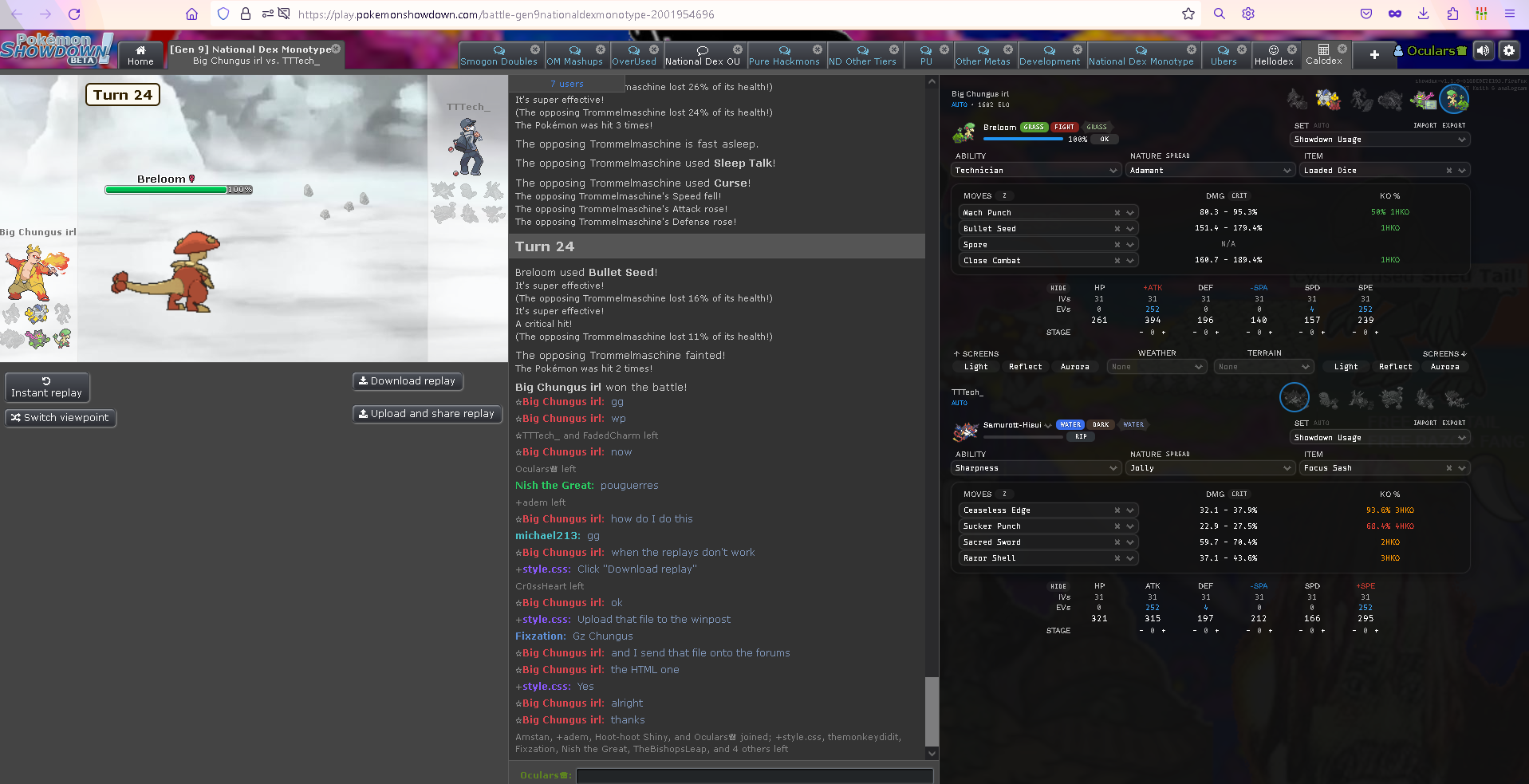1529x784 pixels.
Task: Open the Weather dropdown
Action: point(1156,367)
